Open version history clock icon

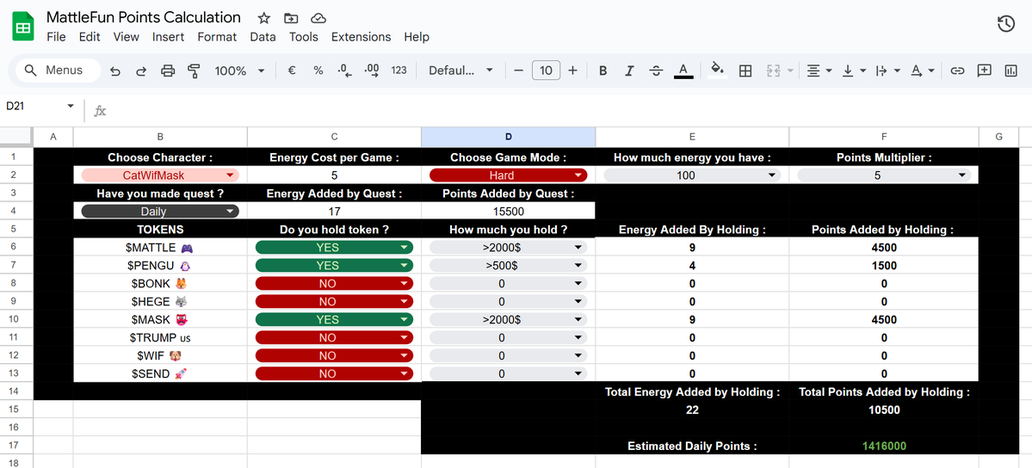pyautogui.click(x=1006, y=25)
